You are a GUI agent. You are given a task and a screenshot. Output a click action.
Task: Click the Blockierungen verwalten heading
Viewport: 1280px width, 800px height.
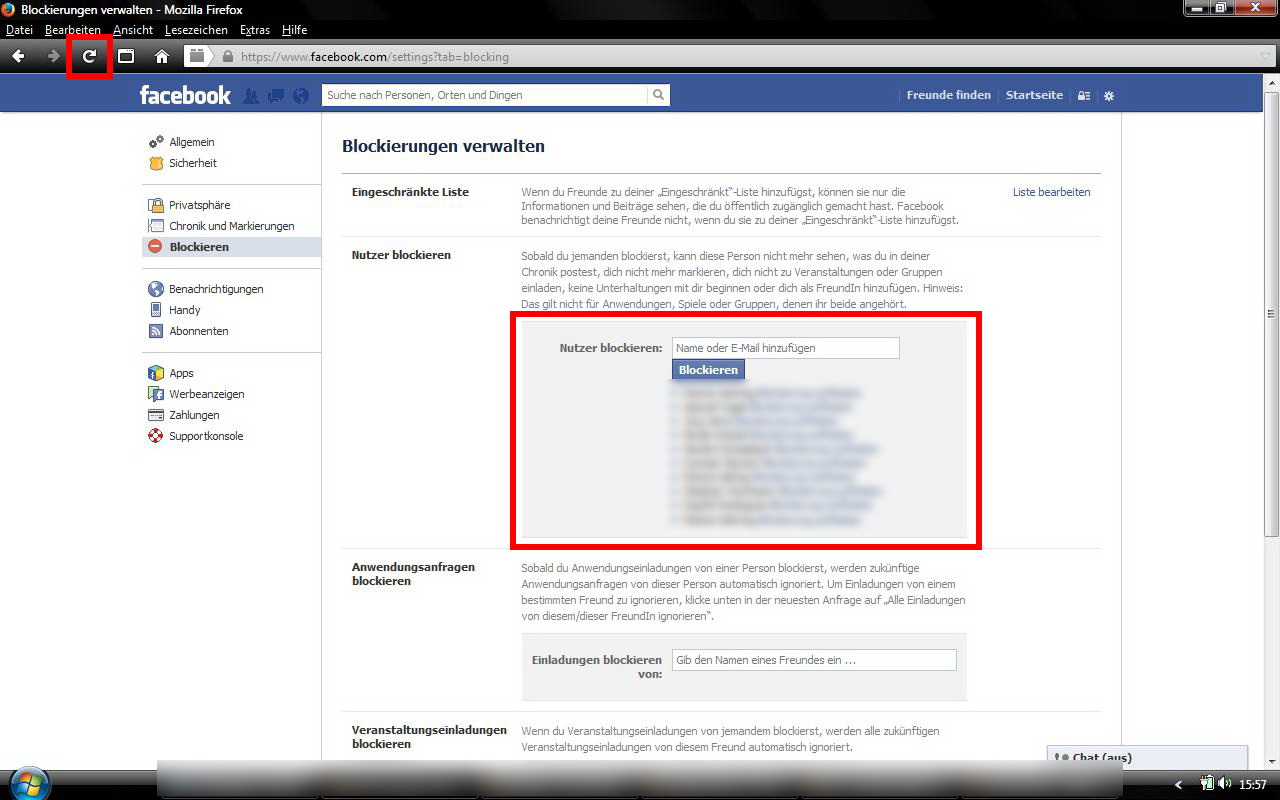click(443, 146)
